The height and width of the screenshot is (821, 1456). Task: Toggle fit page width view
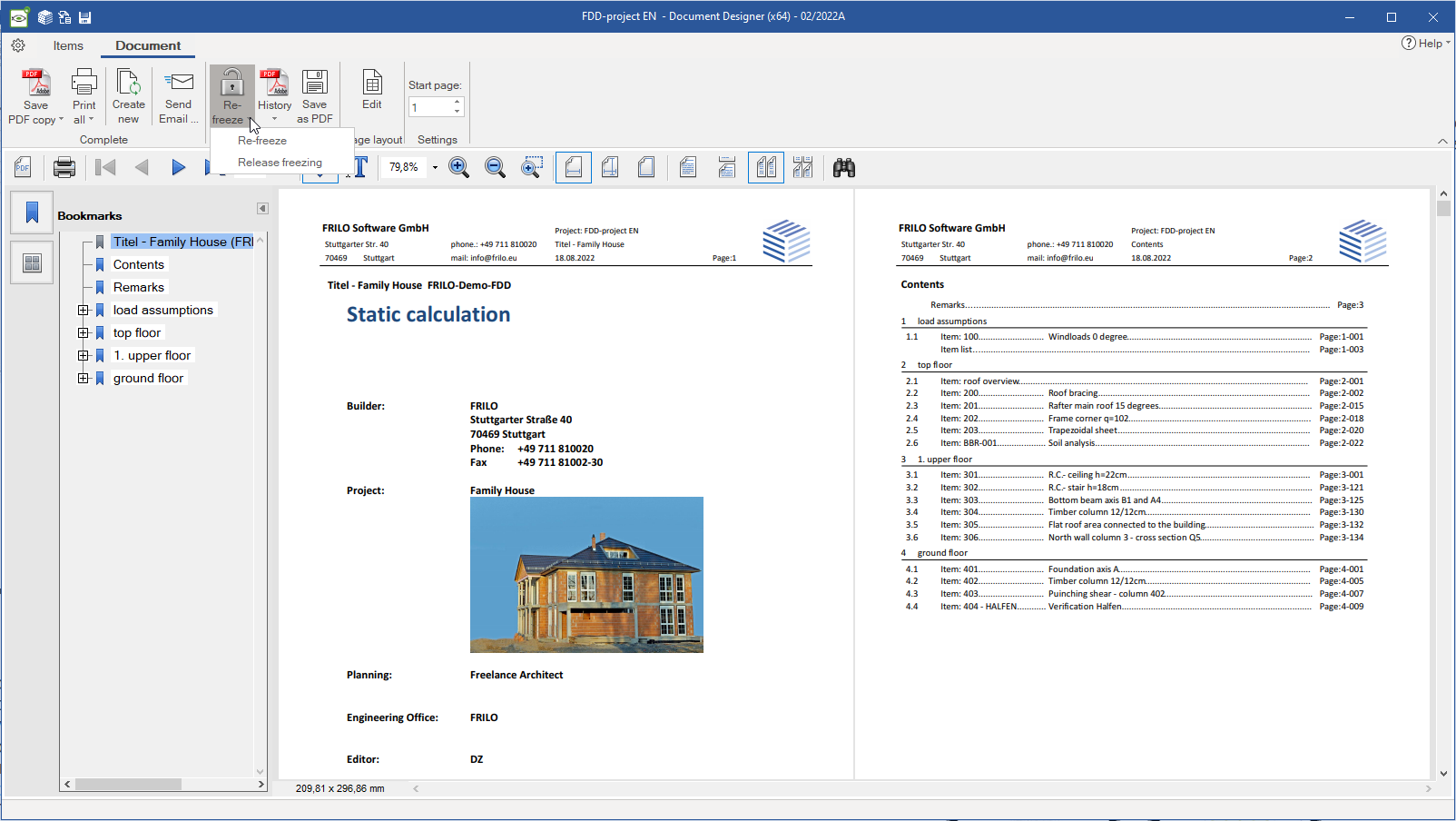click(574, 167)
